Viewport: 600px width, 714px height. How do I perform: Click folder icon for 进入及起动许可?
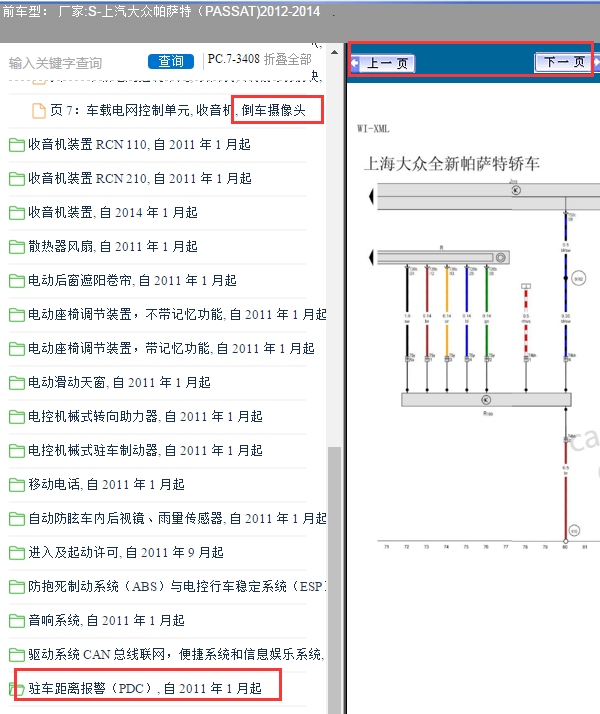[x=17, y=553]
